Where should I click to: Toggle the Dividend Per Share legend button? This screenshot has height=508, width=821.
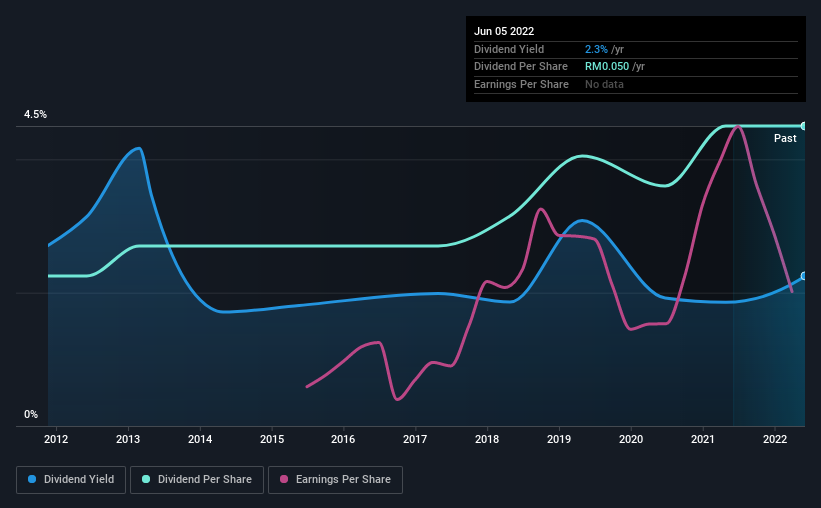pyautogui.click(x=197, y=480)
